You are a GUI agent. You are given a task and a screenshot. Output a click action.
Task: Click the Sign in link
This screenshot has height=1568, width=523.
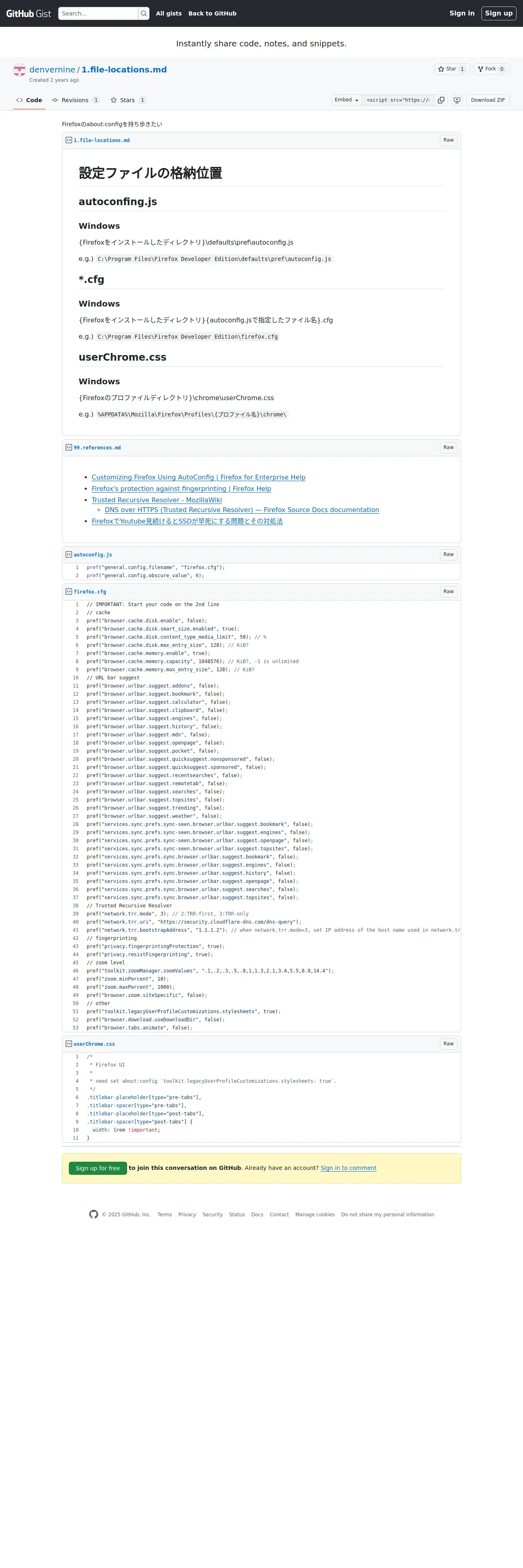[461, 13]
